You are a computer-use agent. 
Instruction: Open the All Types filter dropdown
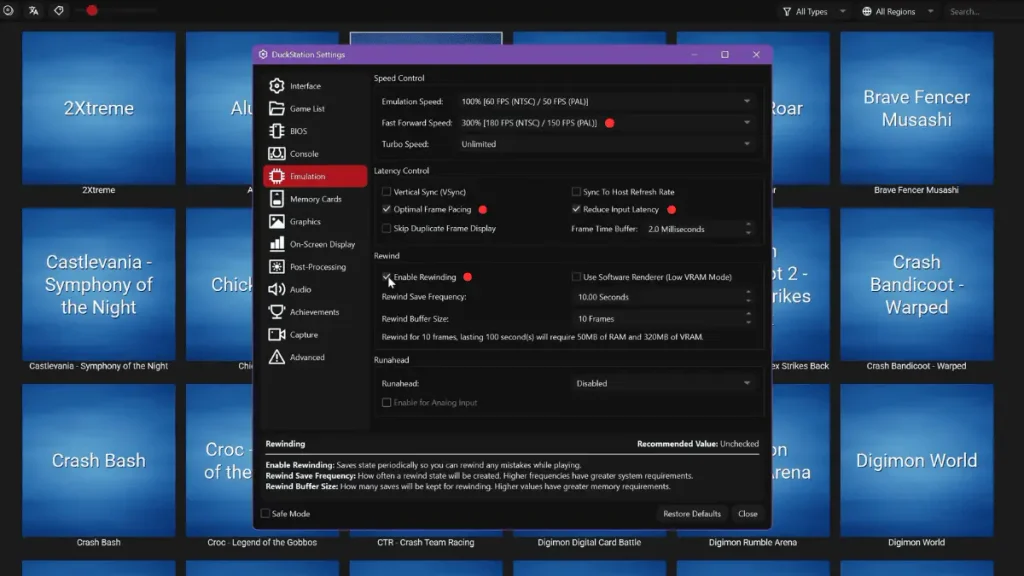click(814, 11)
